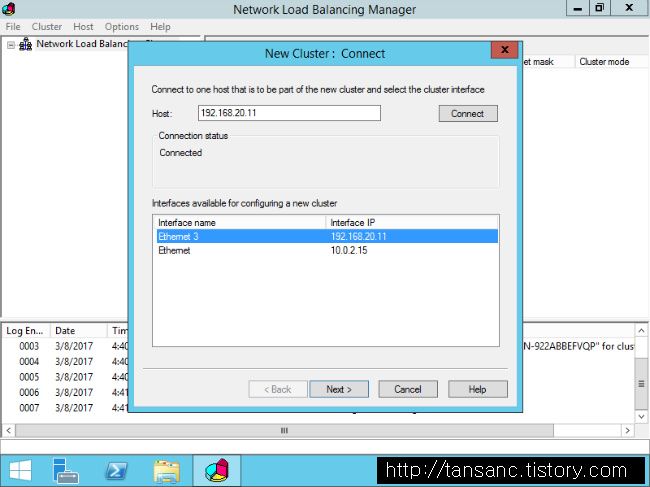Viewport: 650px width, 487px height.
Task: Click the Interface name column header
Action: [240, 223]
